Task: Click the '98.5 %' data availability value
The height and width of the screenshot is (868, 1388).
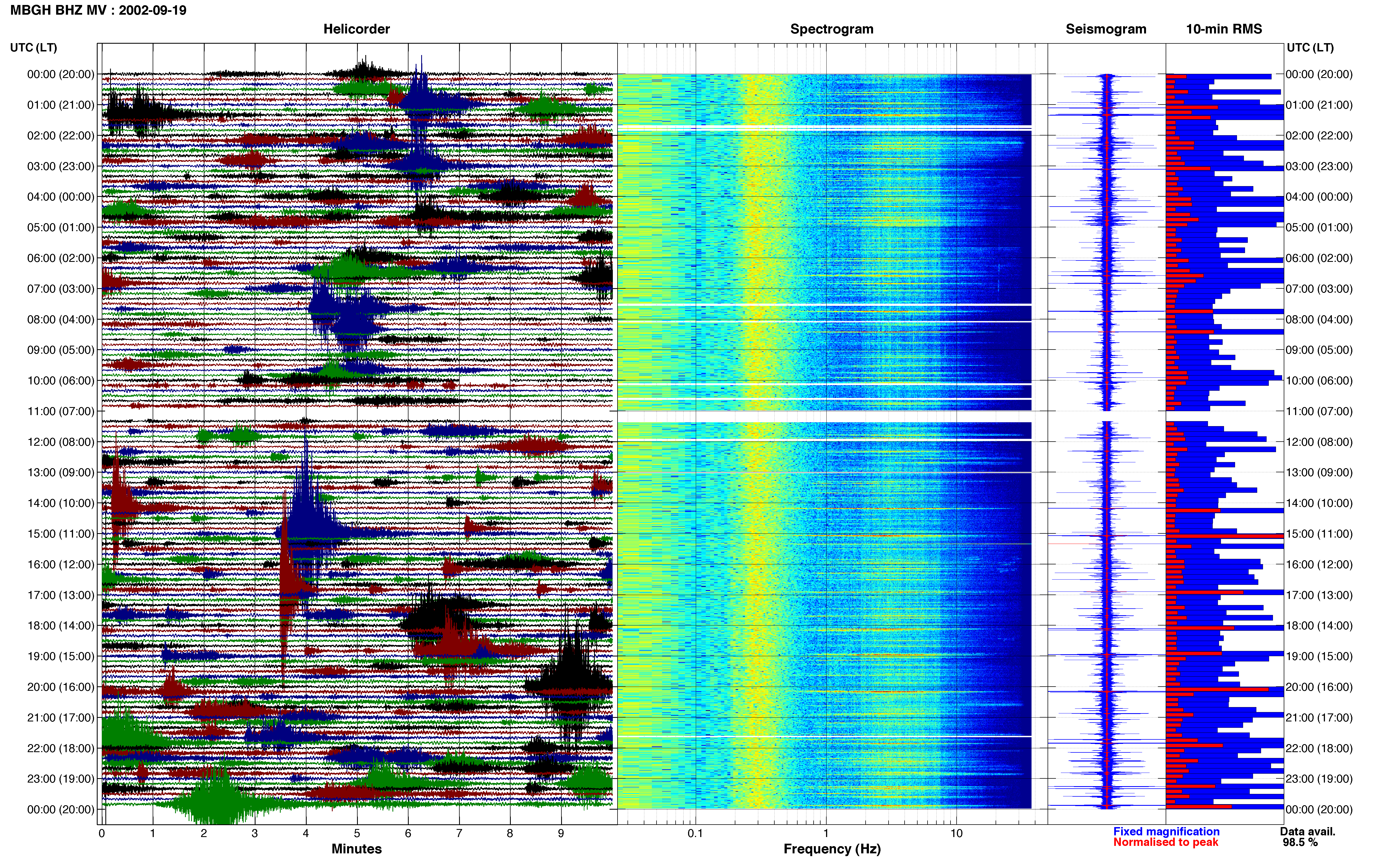Action: 1300,842
